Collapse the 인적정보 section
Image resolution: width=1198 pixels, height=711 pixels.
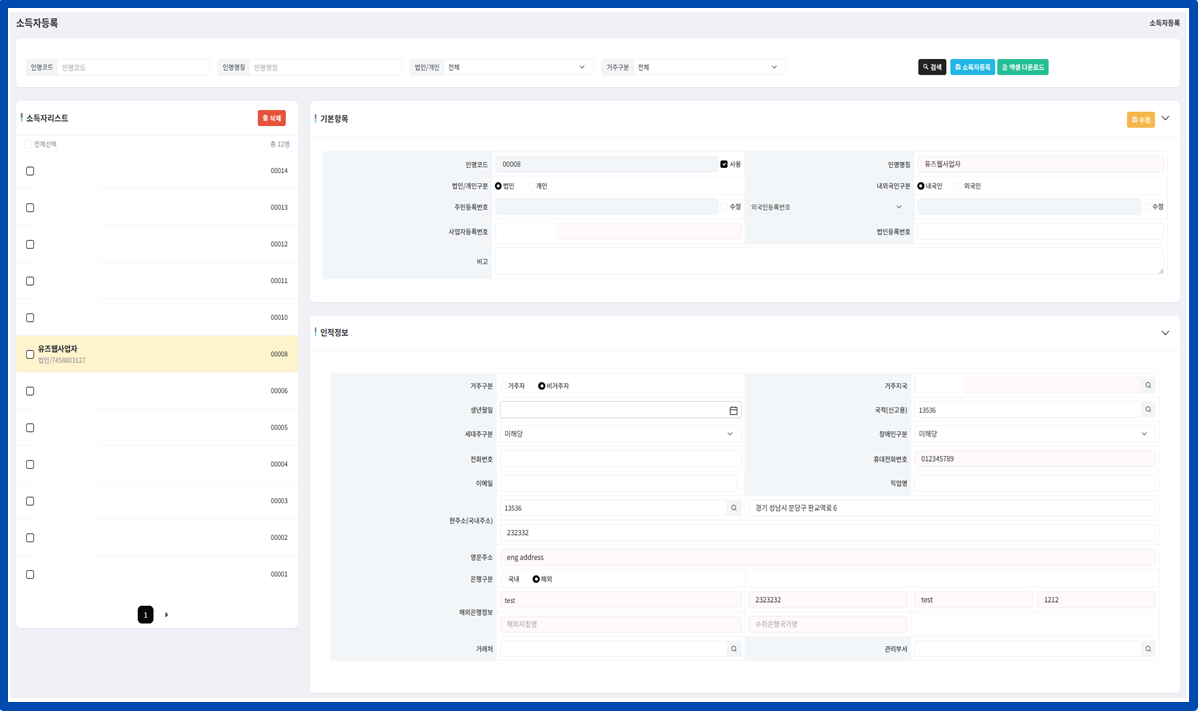click(x=1164, y=333)
